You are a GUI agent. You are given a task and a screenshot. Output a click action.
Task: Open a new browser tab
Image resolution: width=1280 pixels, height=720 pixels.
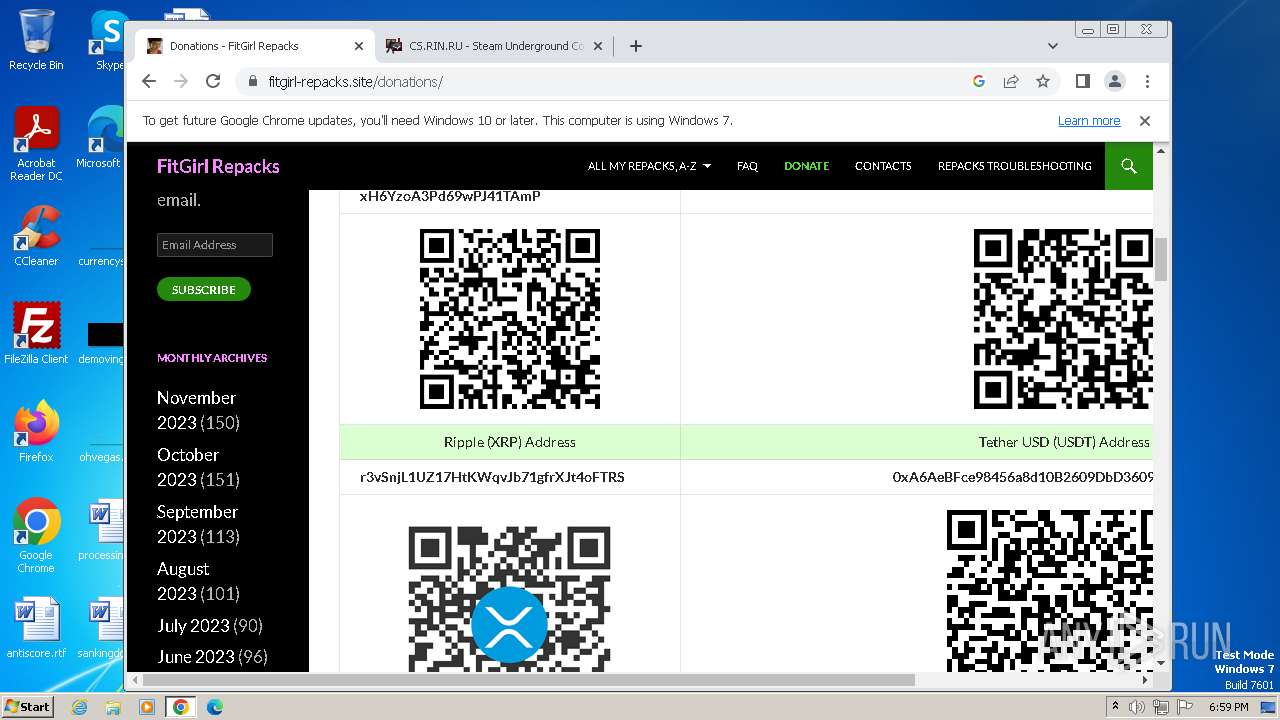636,46
